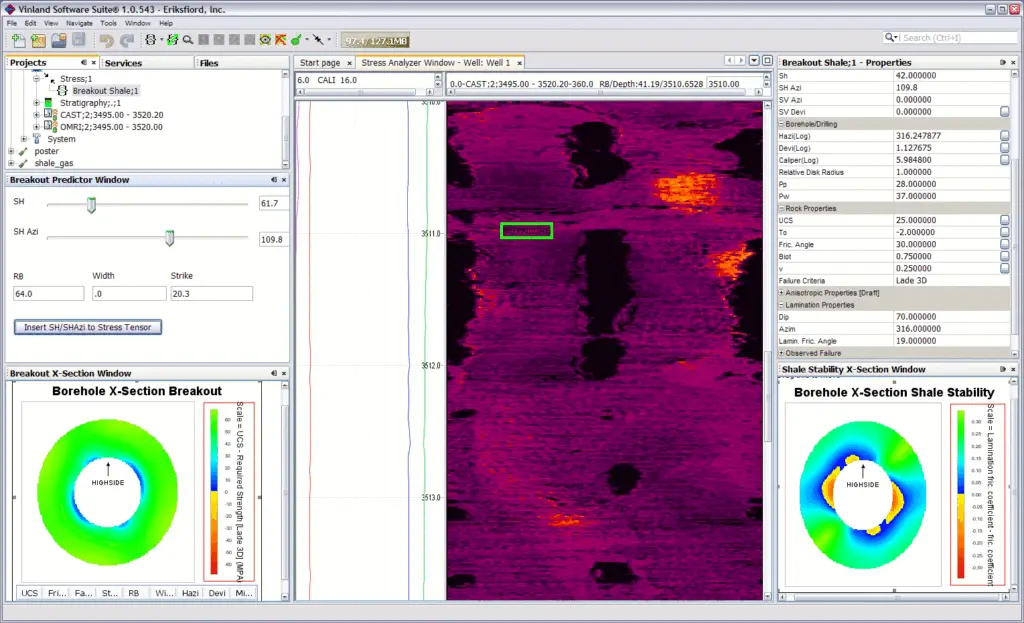Click the Strike input field

211,294
